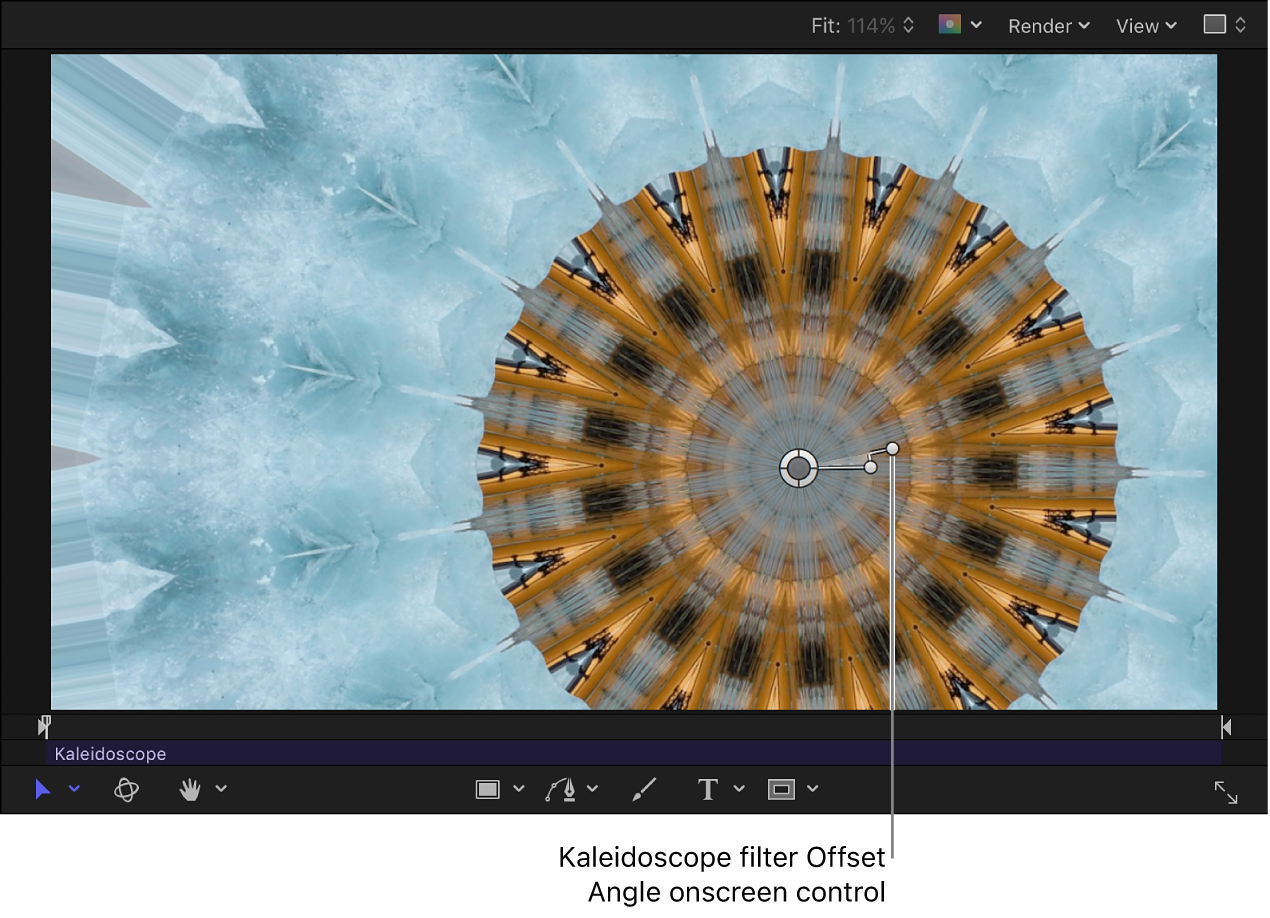Pick the Bezier drawing tool
The width and height of the screenshot is (1270, 918).
point(563,789)
